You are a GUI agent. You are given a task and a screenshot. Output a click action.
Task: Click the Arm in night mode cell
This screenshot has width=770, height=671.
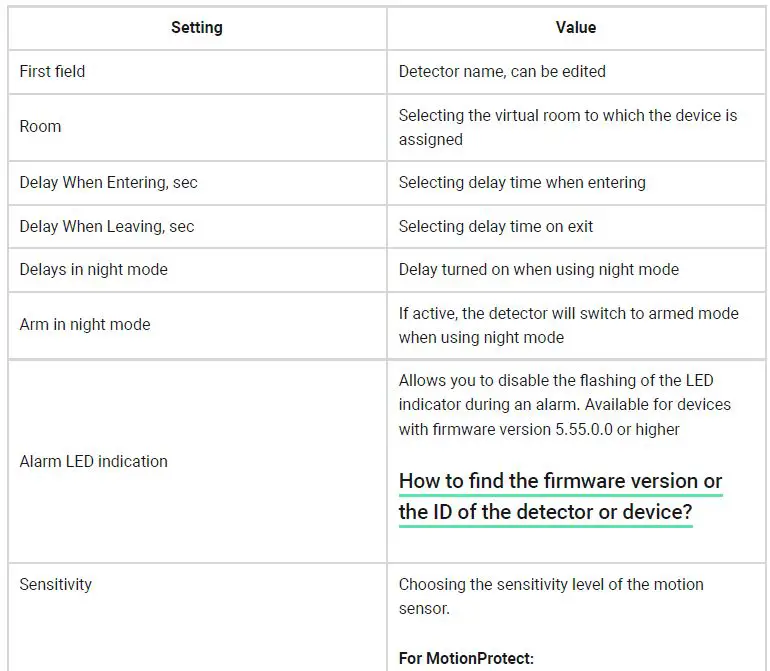(85, 324)
